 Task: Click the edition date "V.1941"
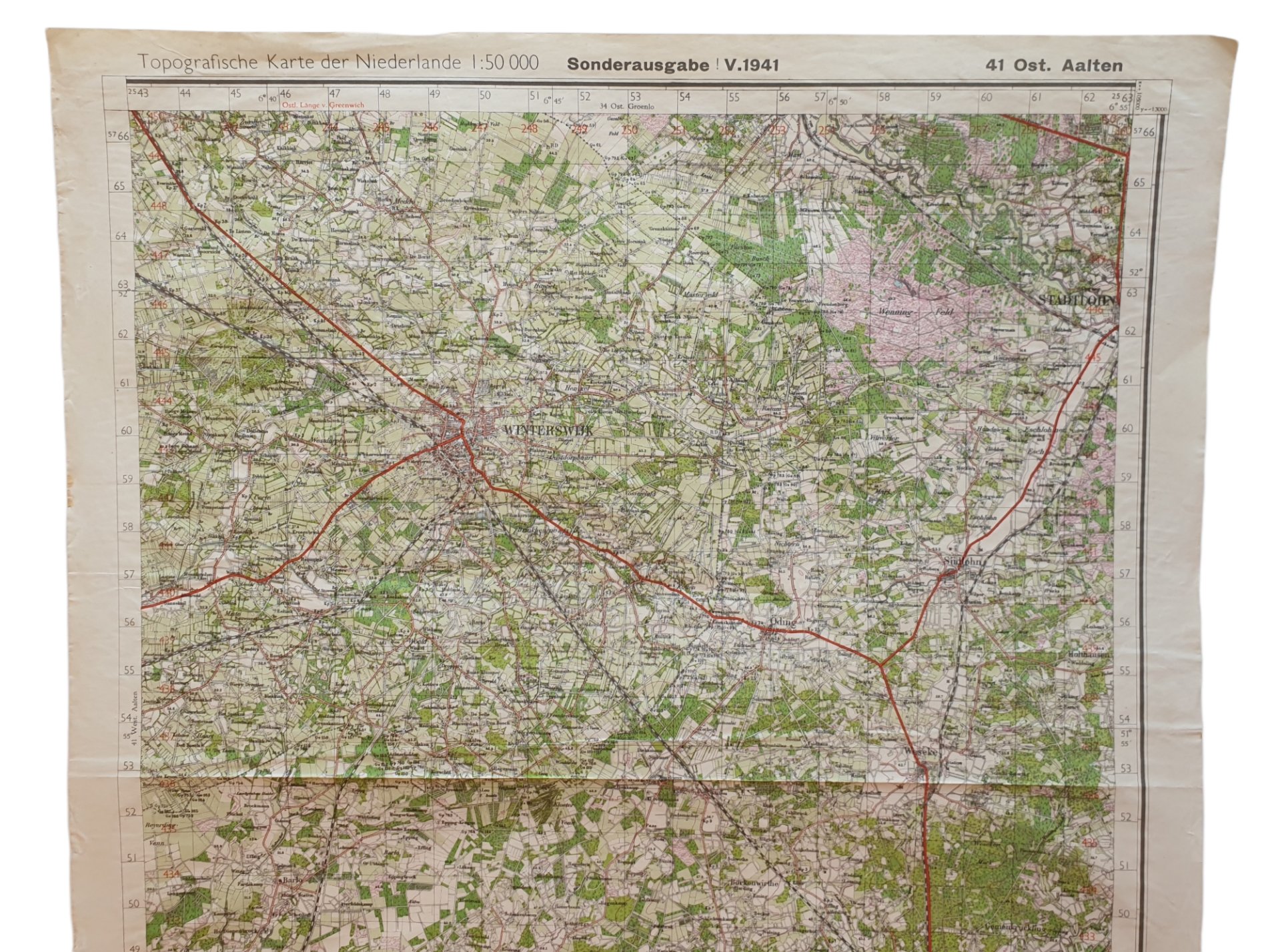pyautogui.click(x=751, y=65)
